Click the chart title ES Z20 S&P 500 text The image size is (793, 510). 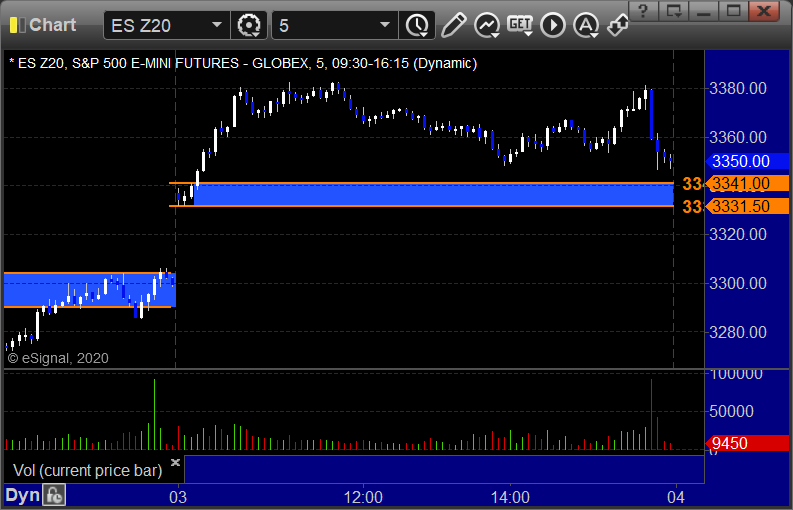(x=243, y=63)
